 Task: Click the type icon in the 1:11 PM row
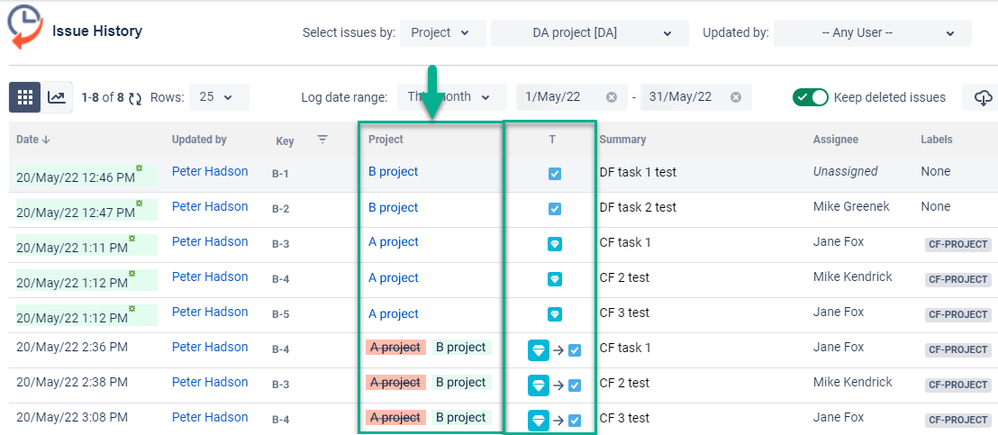tap(554, 243)
